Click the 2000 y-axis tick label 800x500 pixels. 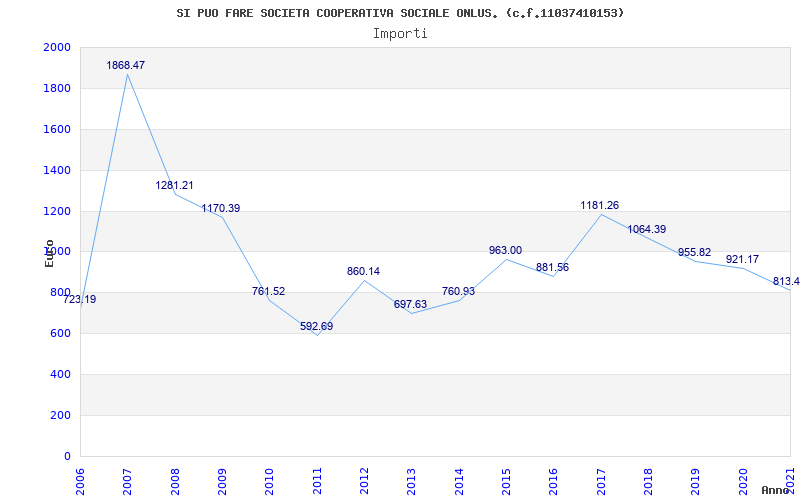click(57, 47)
